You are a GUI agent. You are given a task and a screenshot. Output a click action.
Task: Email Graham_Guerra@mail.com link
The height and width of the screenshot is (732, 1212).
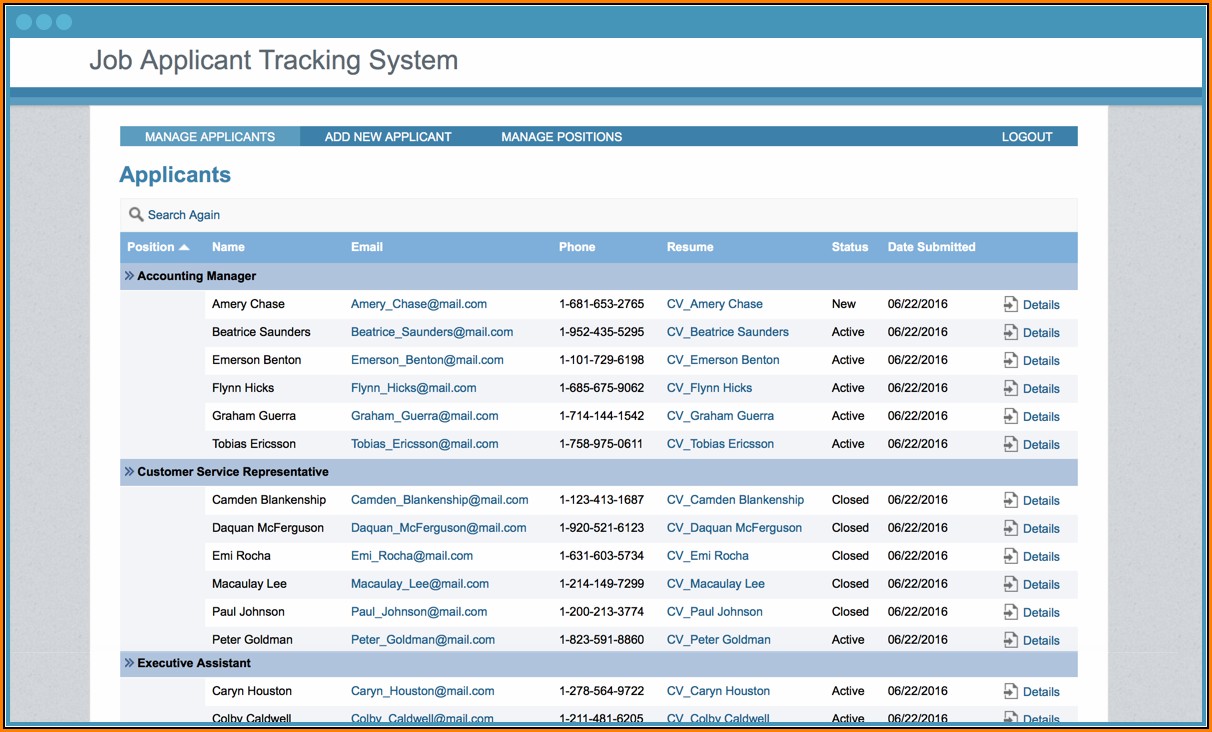point(424,416)
